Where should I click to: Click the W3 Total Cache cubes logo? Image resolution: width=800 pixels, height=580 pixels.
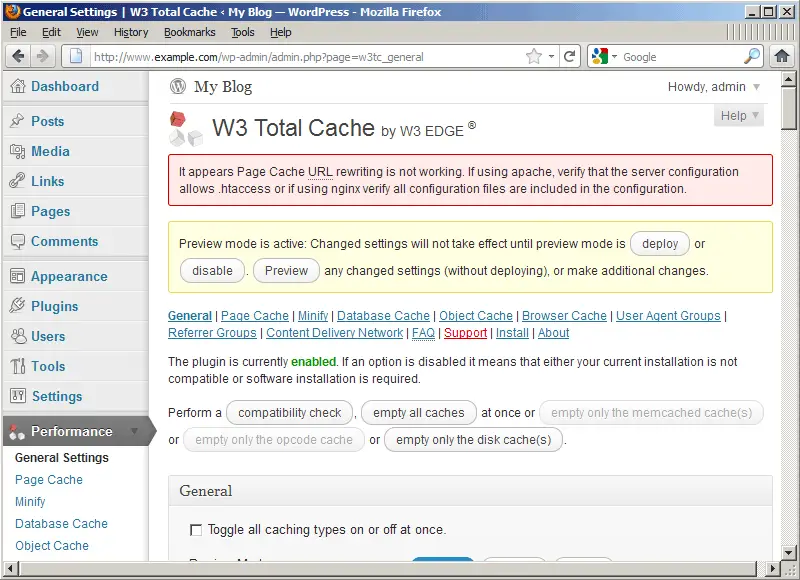[x=185, y=129]
